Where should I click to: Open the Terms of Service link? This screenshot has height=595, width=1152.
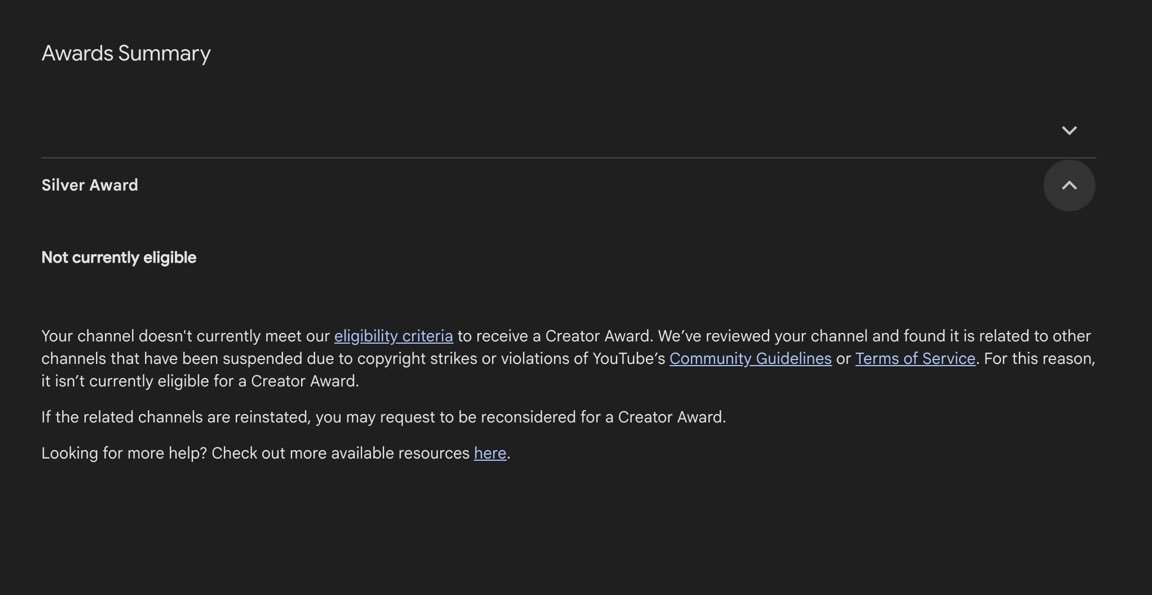click(x=915, y=358)
